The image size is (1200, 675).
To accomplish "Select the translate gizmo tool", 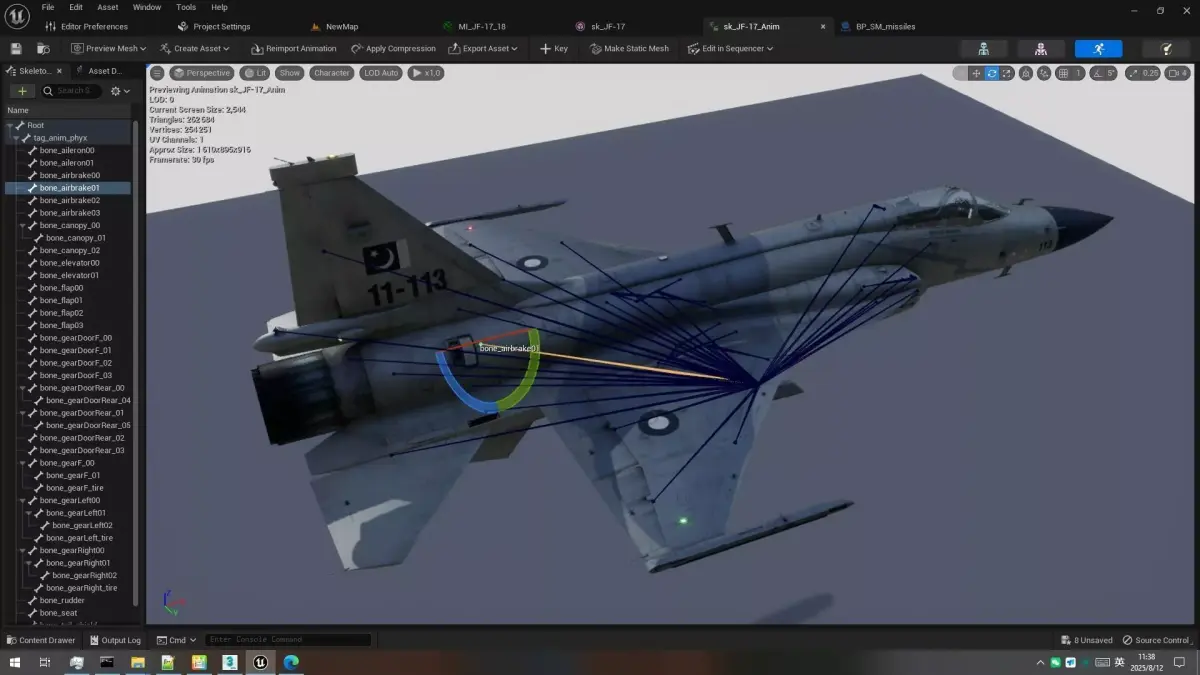I will click(976, 73).
